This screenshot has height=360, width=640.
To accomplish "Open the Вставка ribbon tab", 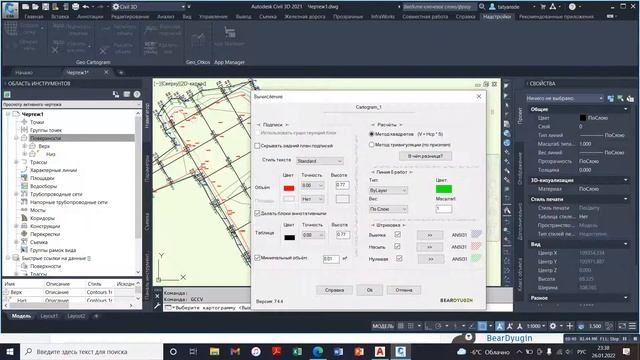I will click(x=60, y=17).
